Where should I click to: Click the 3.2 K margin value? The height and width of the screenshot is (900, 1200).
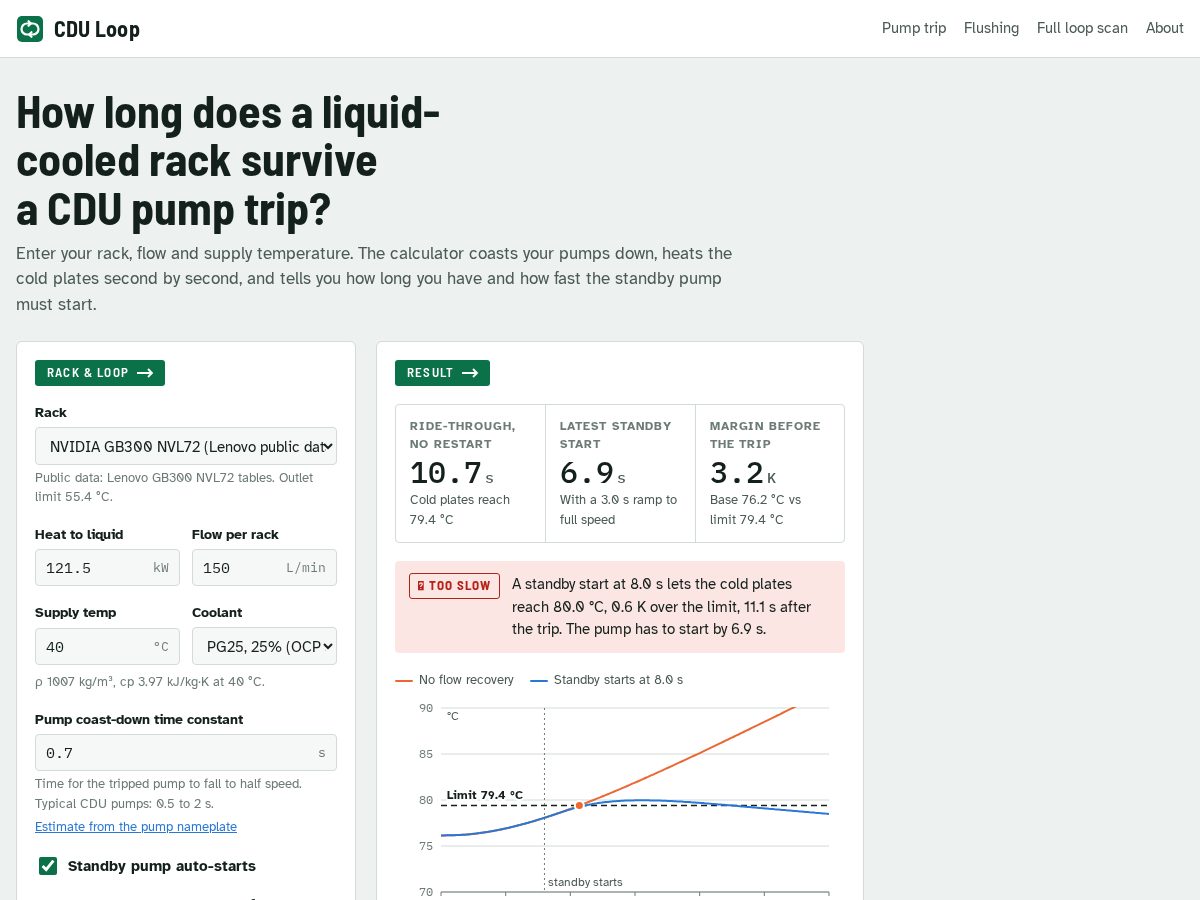[x=743, y=473]
